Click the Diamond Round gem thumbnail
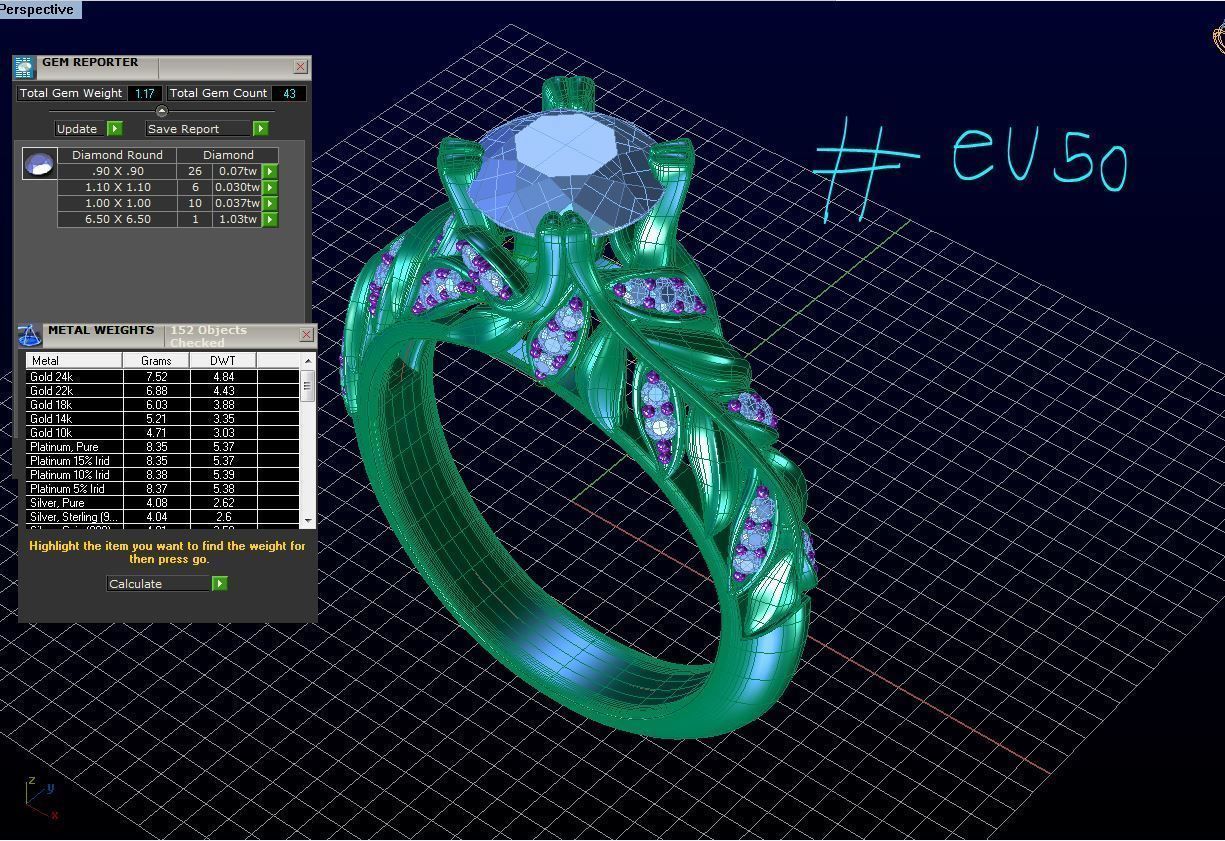The width and height of the screenshot is (1225, 841). (40, 164)
